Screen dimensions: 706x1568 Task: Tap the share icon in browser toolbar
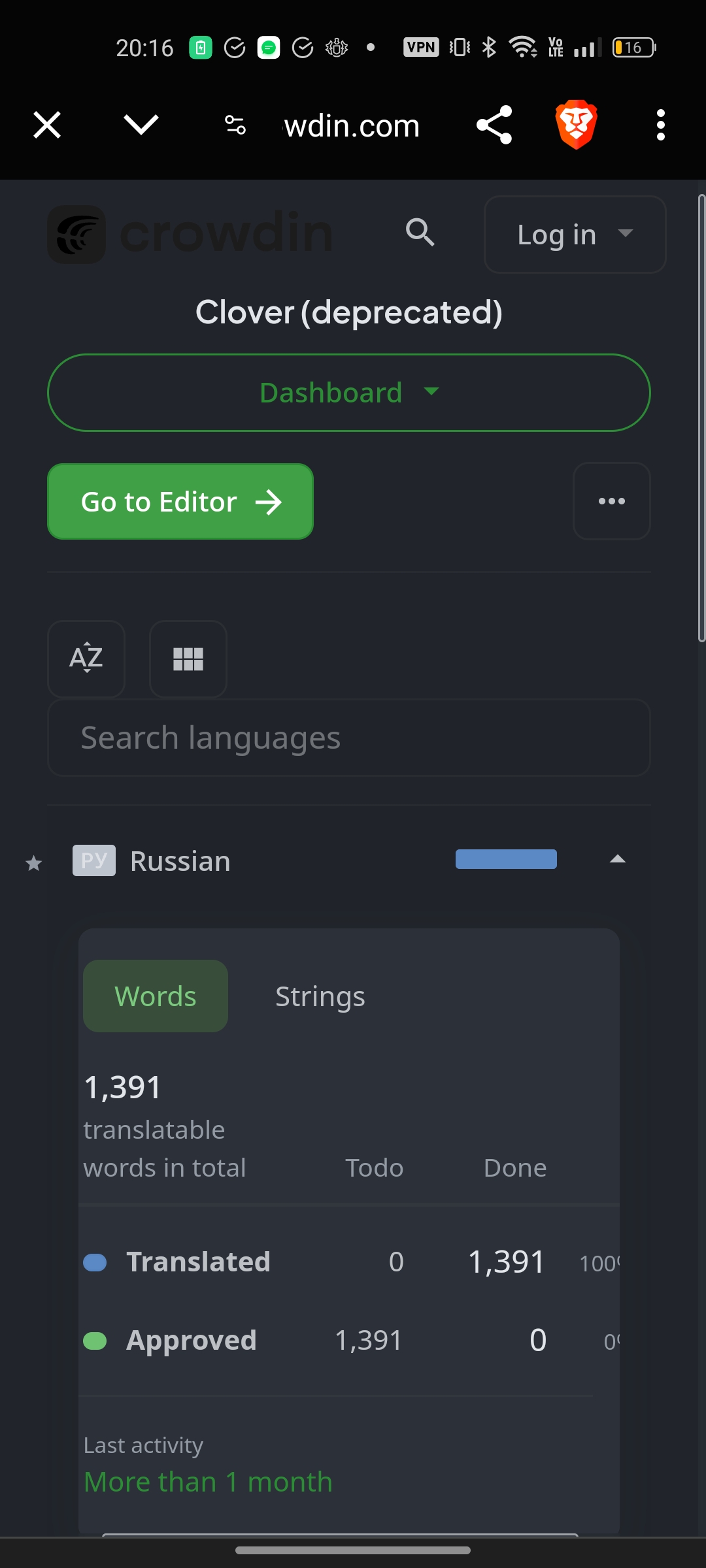point(494,125)
